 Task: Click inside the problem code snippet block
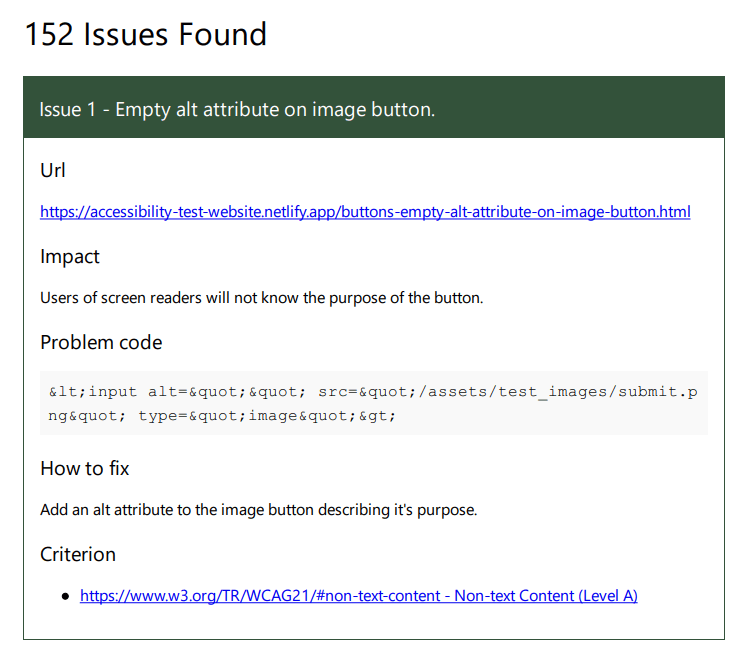tap(373, 403)
